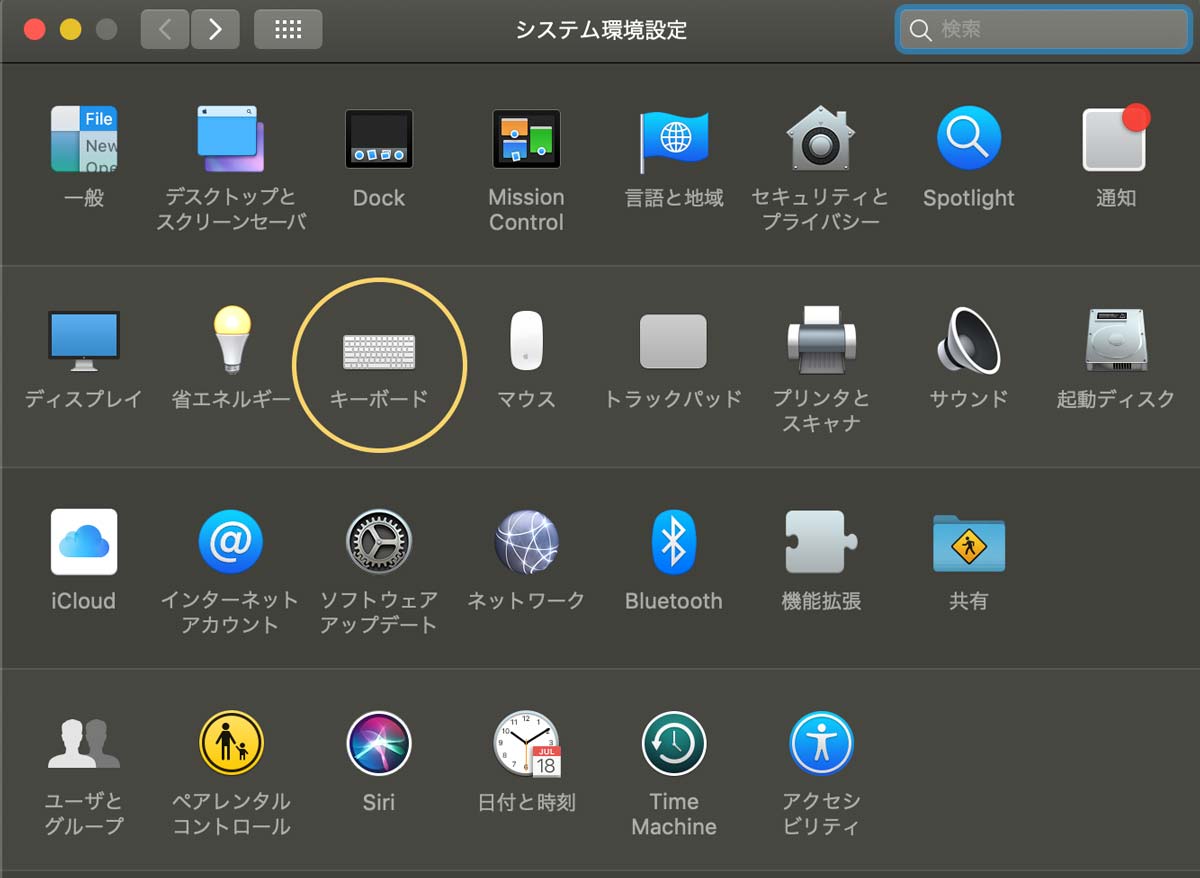The width and height of the screenshot is (1200, 878).
Task: Navigate forward using the arrow button
Action: (x=215, y=29)
